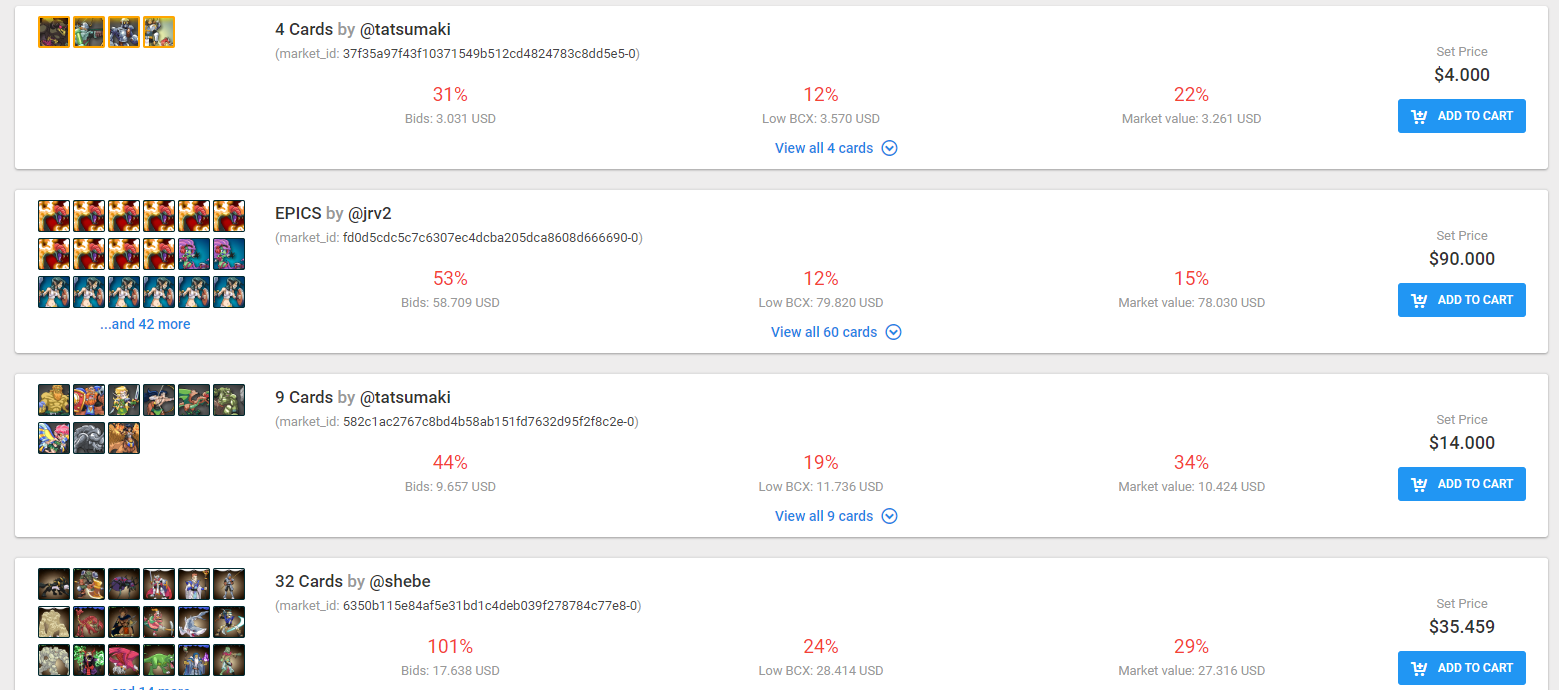This screenshot has width=1559, height=690.
Task: Add the $4.000 4 Cards set to cart
Action: pos(1461,116)
